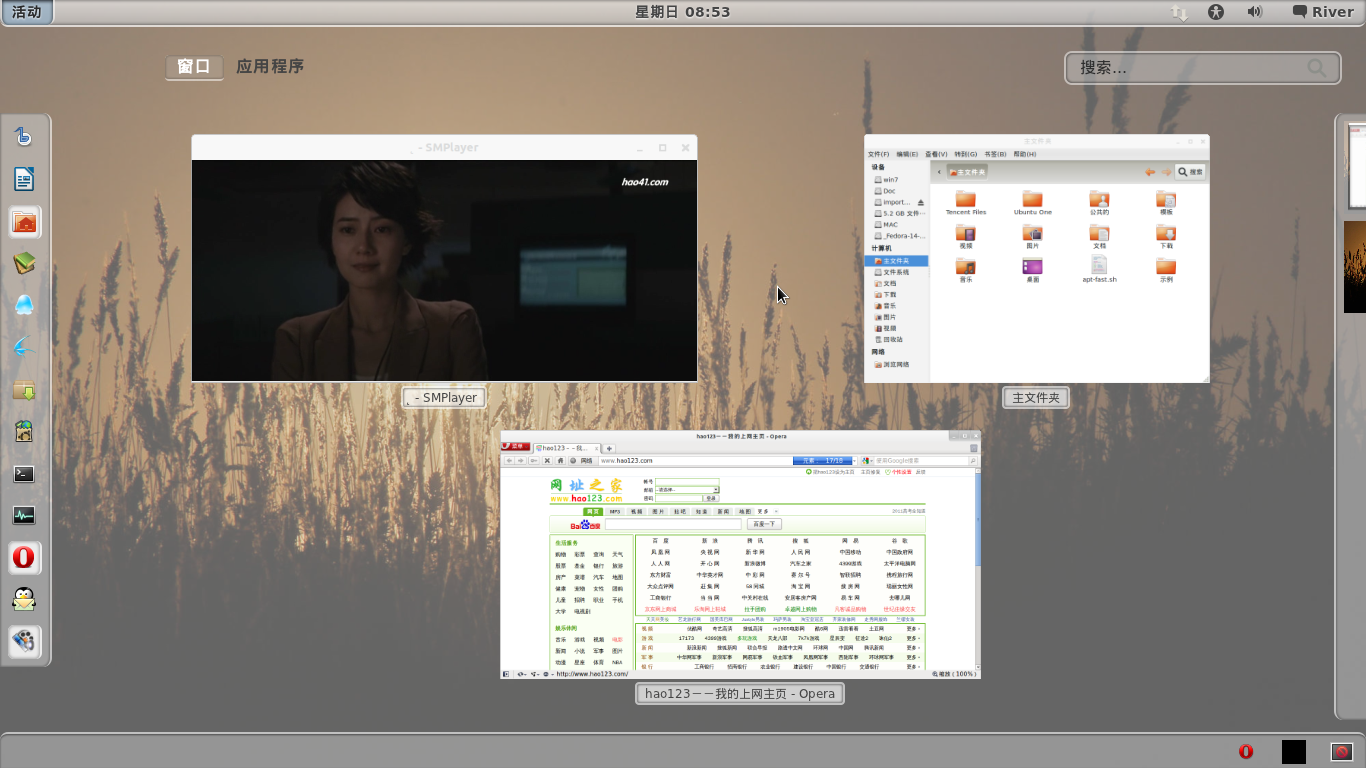Open the 帮助(H) menu in the file manager
Screen dimensions: 1366x768
coord(1025,154)
